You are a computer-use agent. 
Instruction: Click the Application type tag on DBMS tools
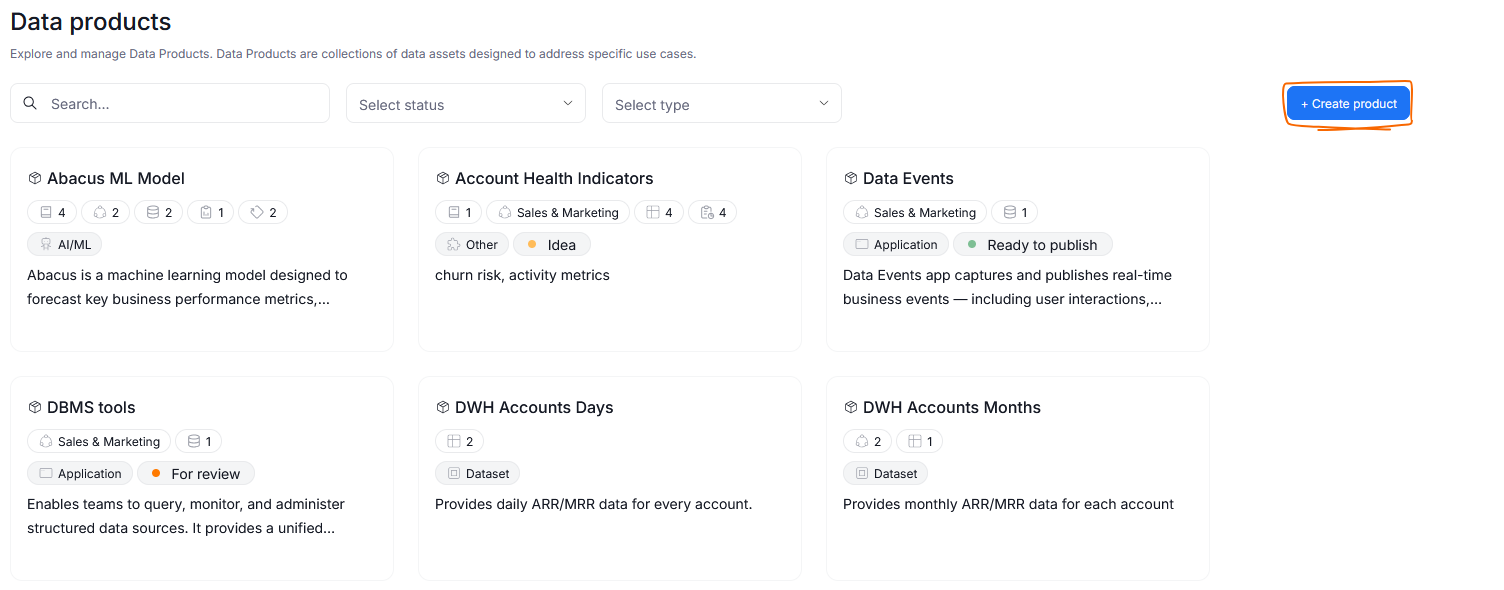point(80,473)
